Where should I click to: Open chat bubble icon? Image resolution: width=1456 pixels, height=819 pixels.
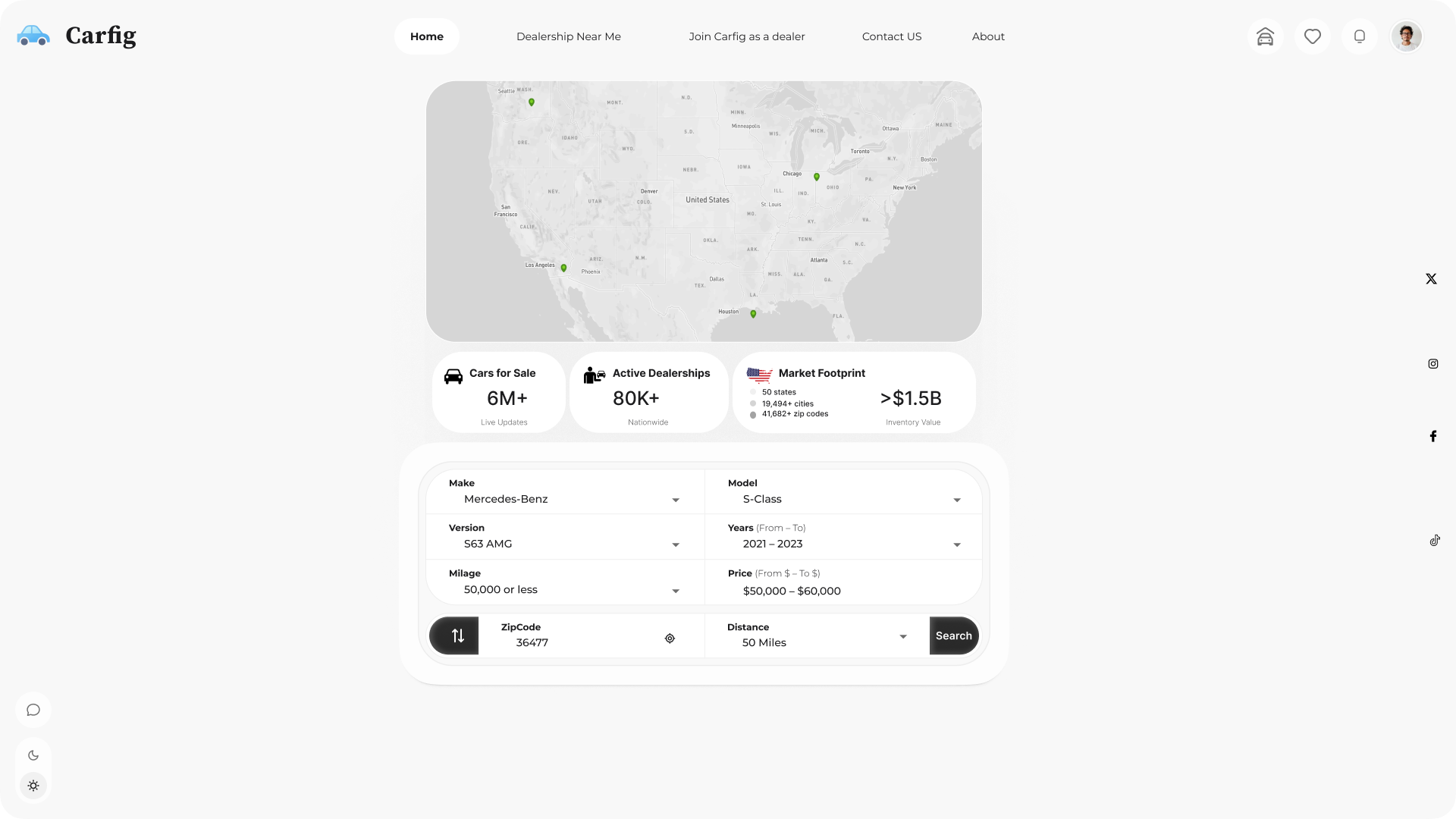coord(33,710)
